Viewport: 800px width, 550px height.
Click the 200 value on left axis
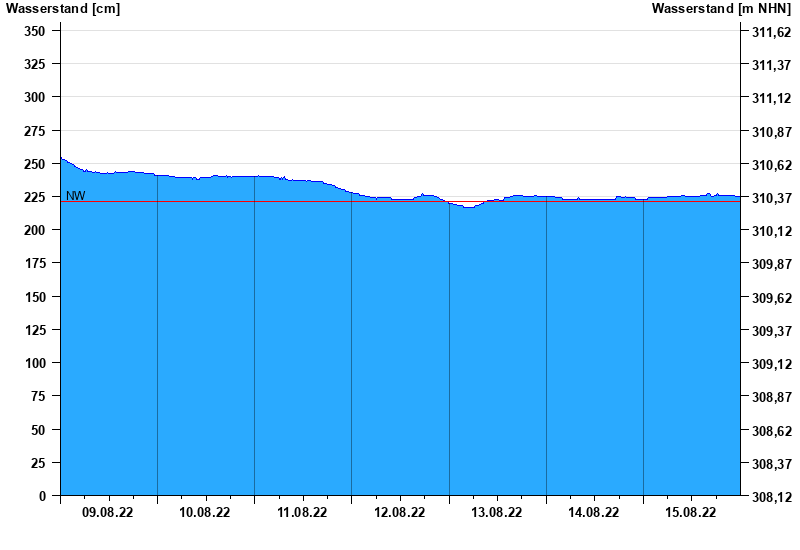[x=35, y=230]
